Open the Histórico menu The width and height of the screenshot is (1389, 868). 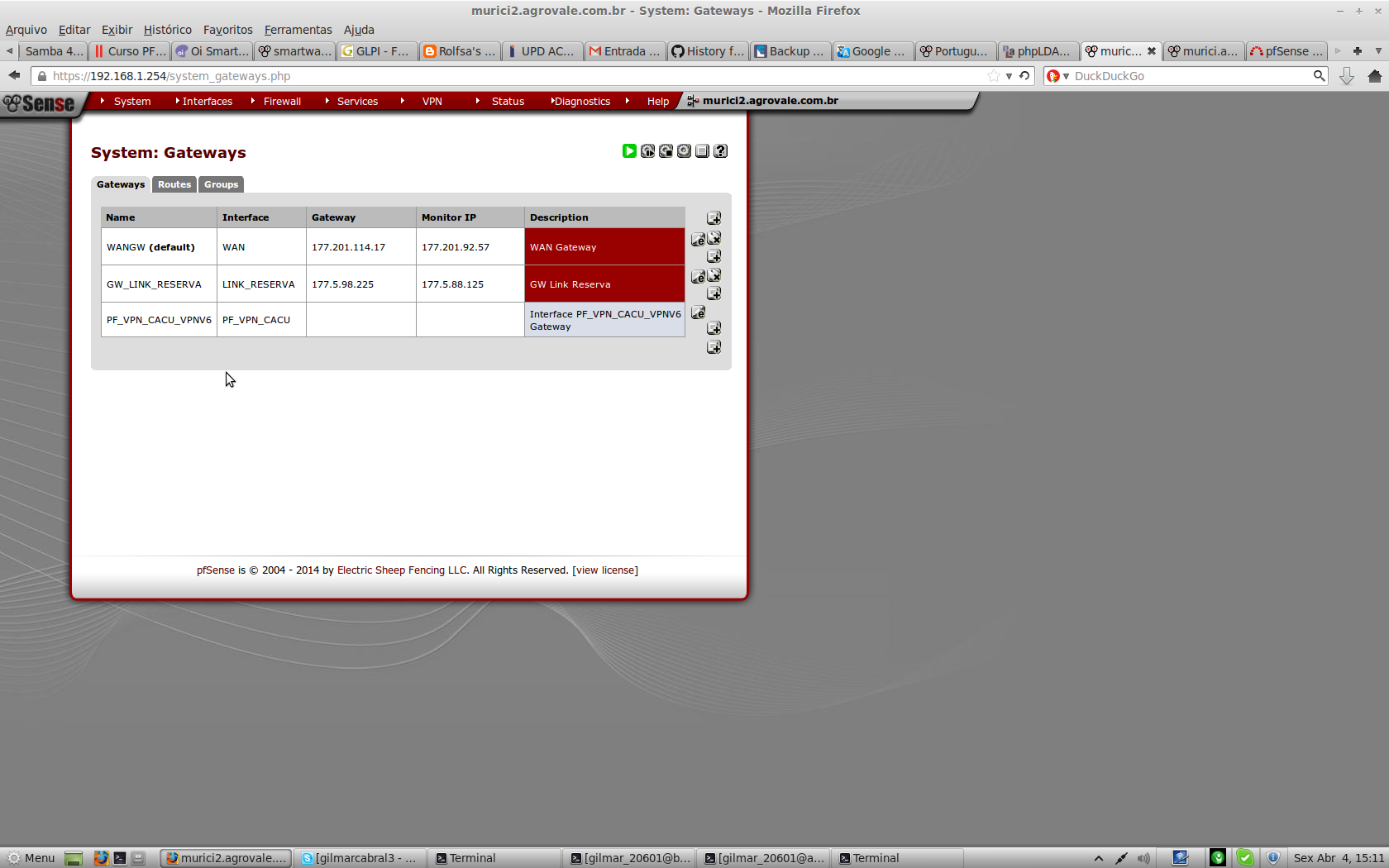pos(168,30)
